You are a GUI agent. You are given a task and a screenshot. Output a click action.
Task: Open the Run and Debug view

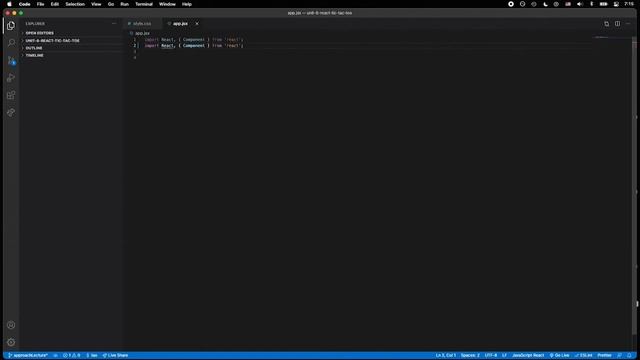(11, 78)
